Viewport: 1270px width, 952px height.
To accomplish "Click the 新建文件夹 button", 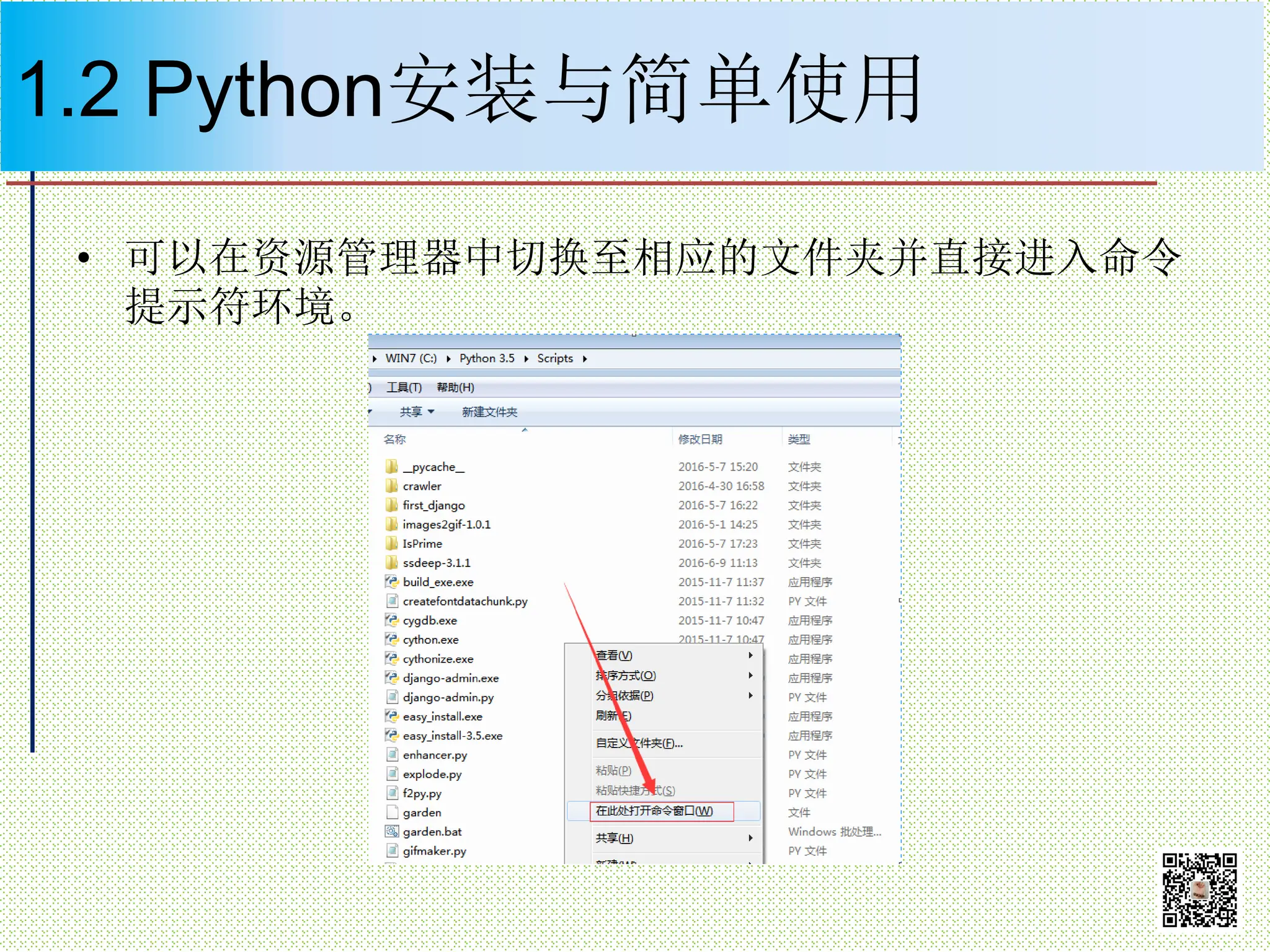I will [x=489, y=412].
